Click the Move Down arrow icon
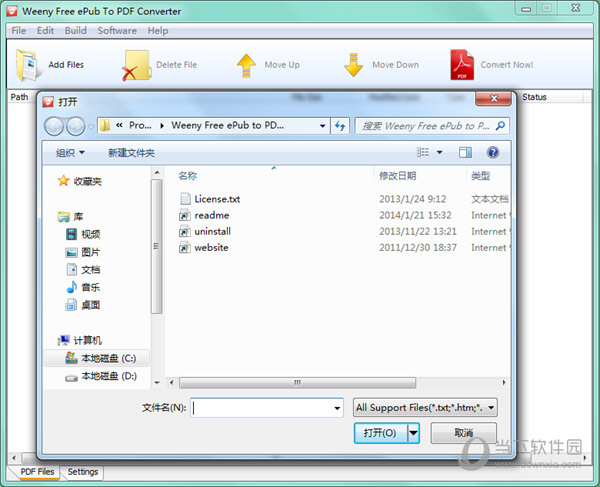This screenshot has height=487, width=600. coord(353,65)
